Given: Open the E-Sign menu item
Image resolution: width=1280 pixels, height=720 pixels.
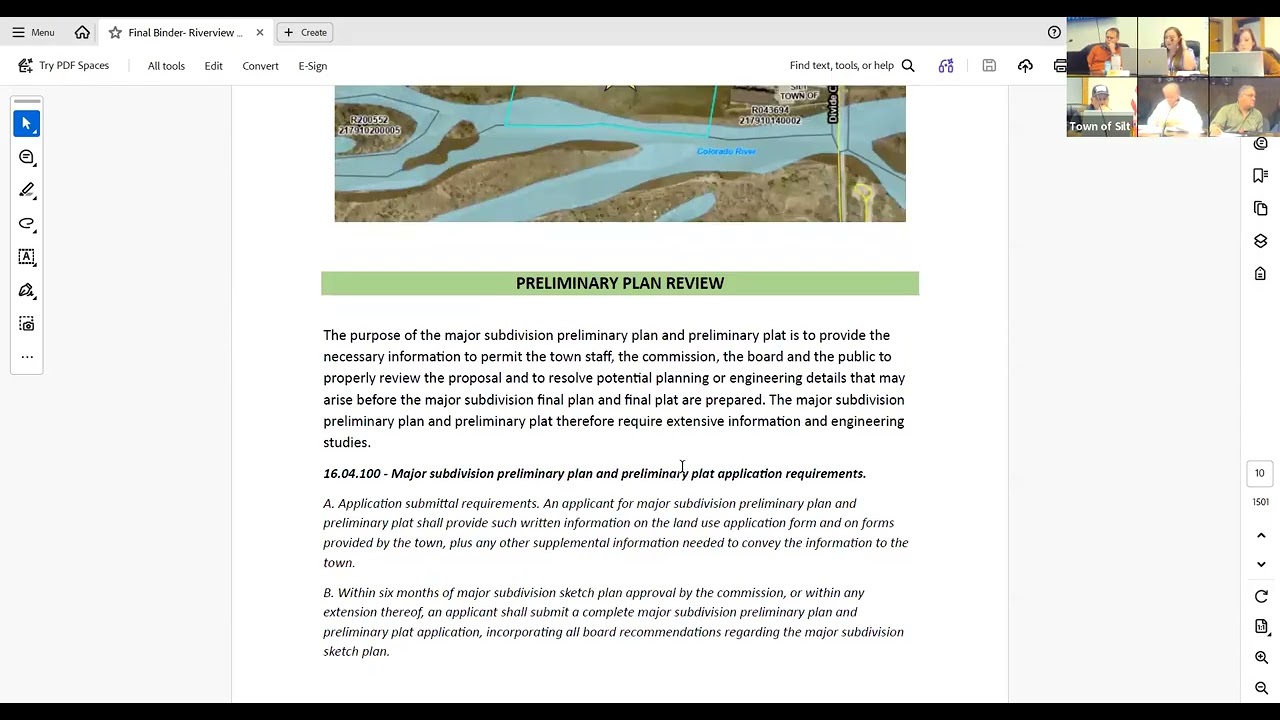Looking at the screenshot, I should point(312,66).
